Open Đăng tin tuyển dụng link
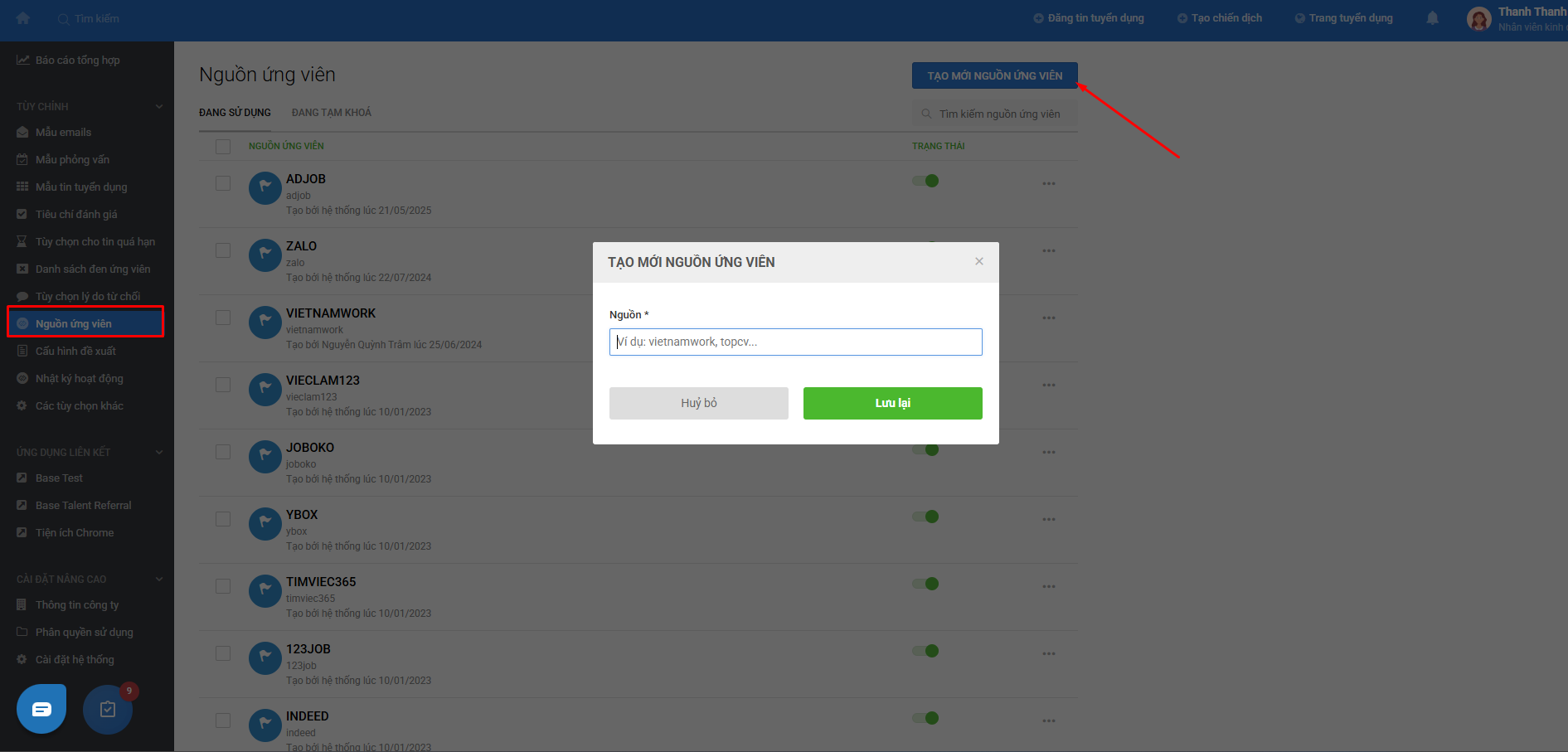Image resolution: width=1568 pixels, height=752 pixels. 1089,18
